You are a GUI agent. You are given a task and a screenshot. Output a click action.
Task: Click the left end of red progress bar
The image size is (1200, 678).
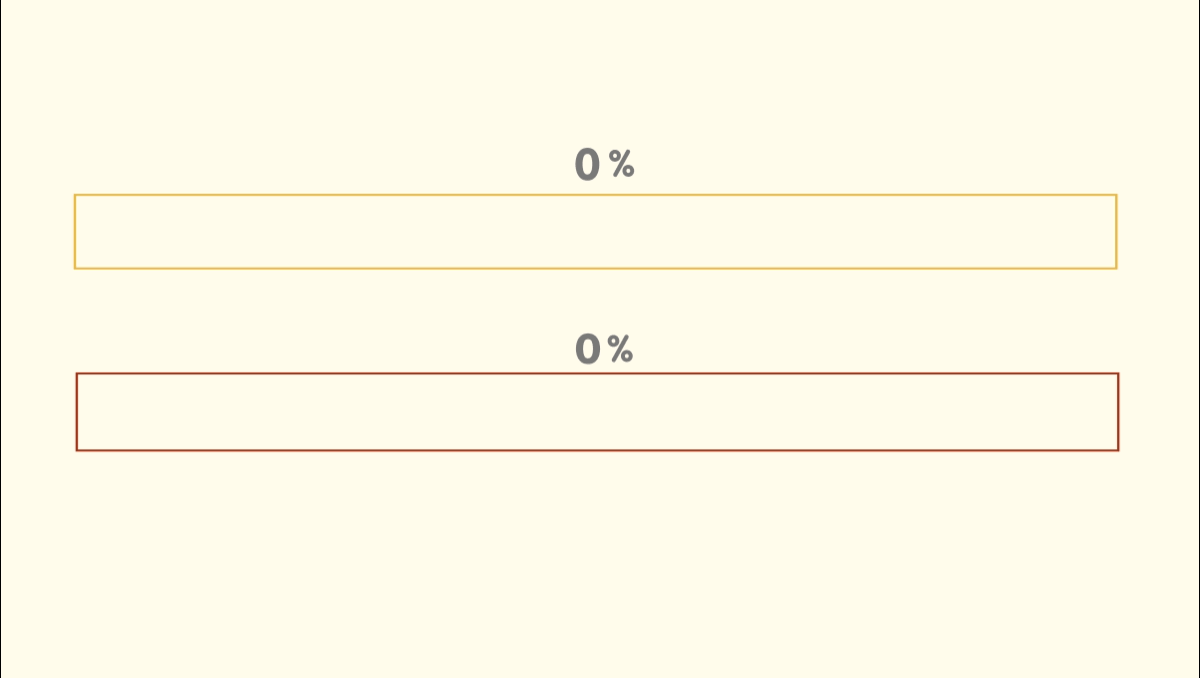[x=84, y=412]
